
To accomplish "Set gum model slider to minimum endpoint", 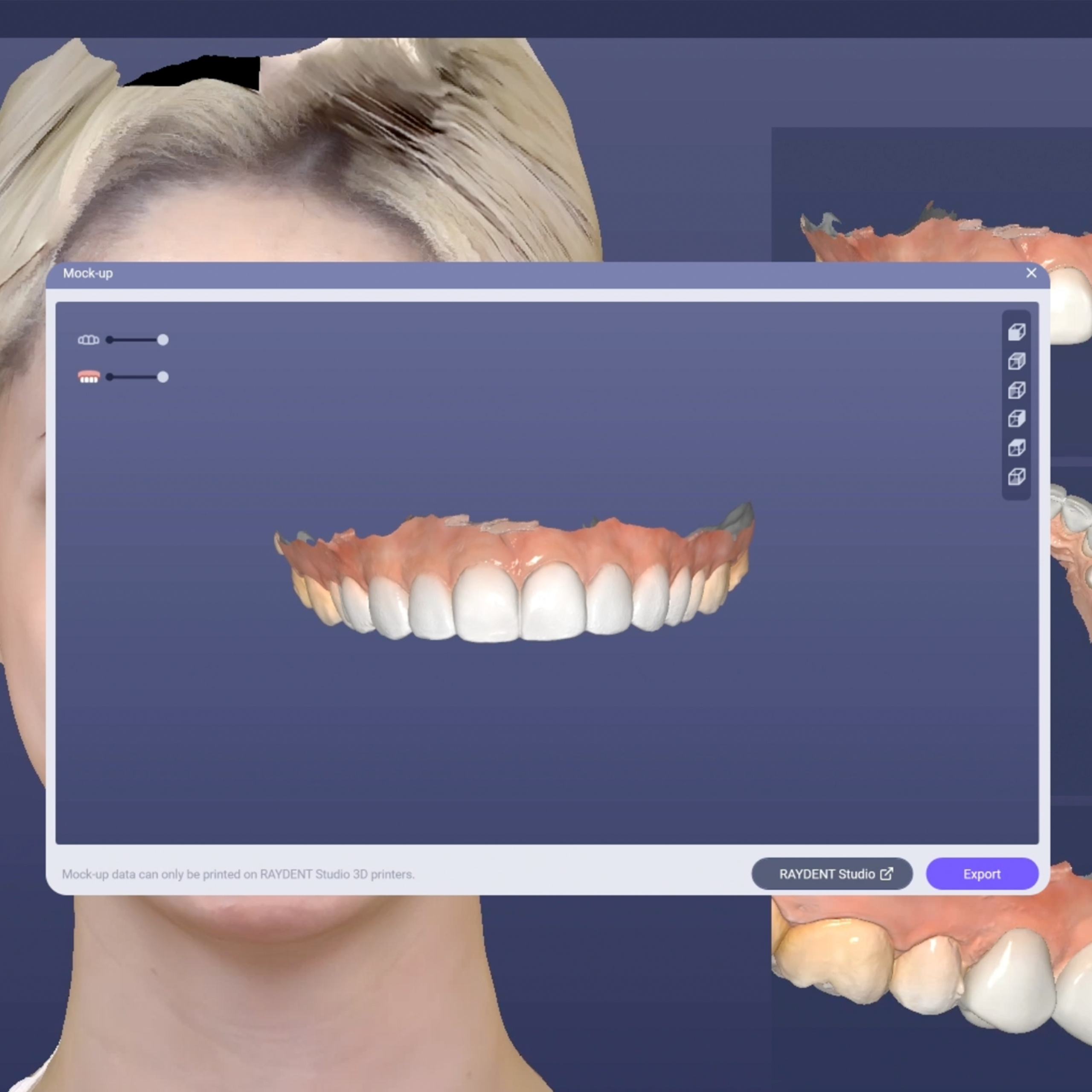I will click(110, 377).
